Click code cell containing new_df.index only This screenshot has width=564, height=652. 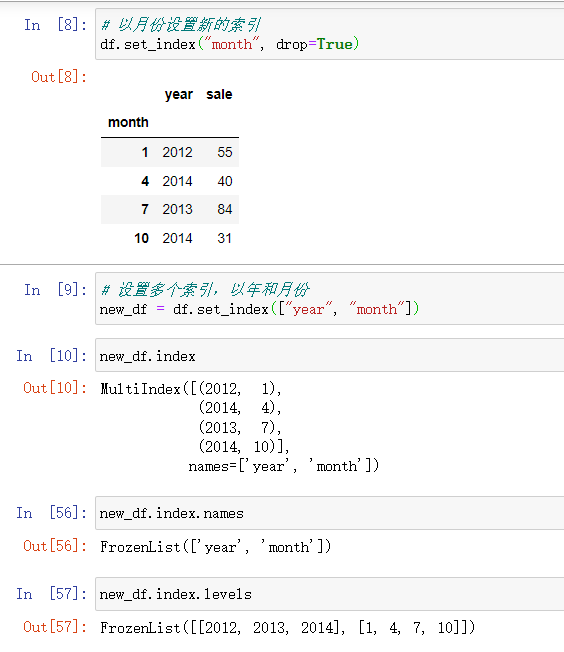329,355
